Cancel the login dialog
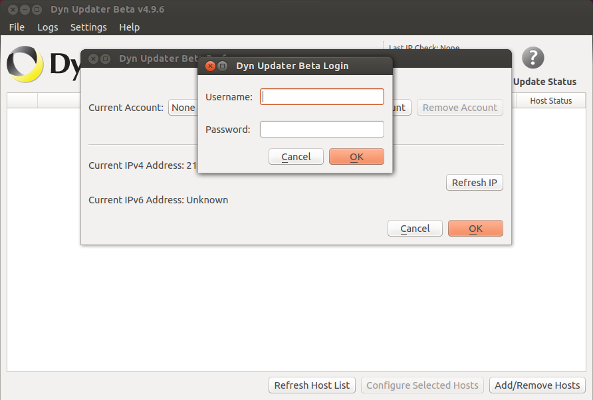The width and height of the screenshot is (593, 400). 296,157
